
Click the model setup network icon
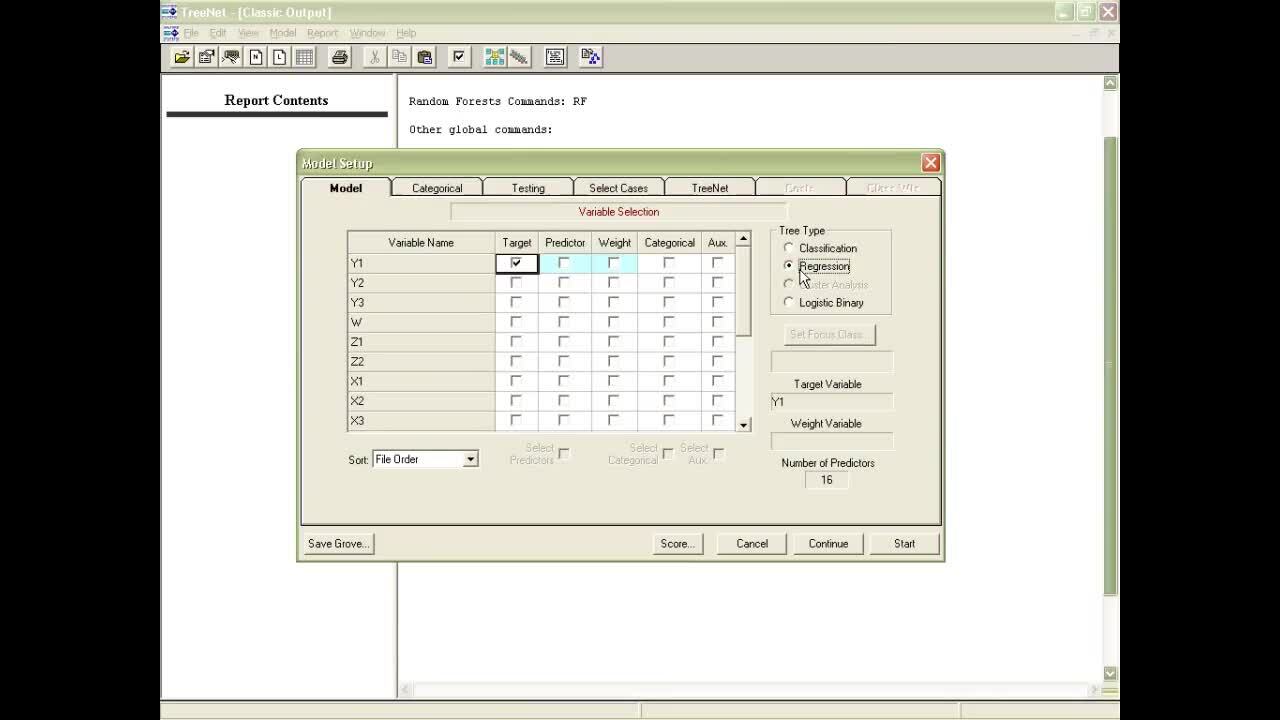494,57
